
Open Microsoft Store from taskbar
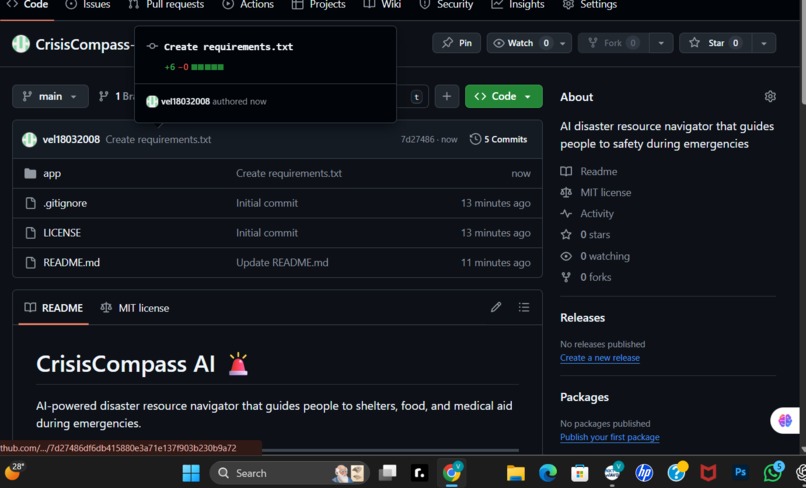pos(580,473)
